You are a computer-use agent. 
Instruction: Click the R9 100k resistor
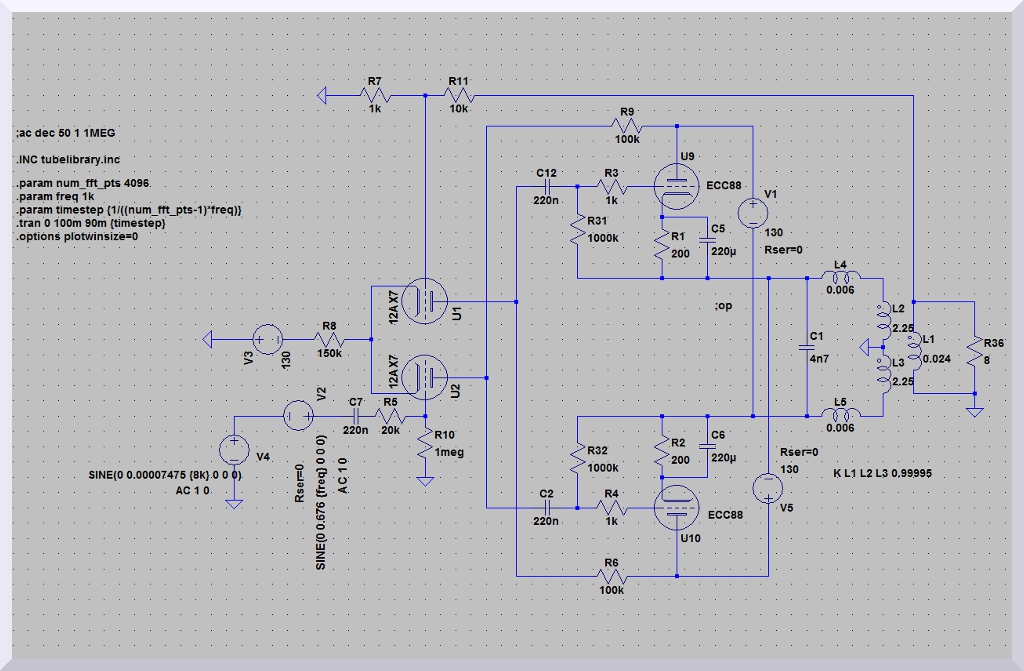pyautogui.click(x=628, y=126)
